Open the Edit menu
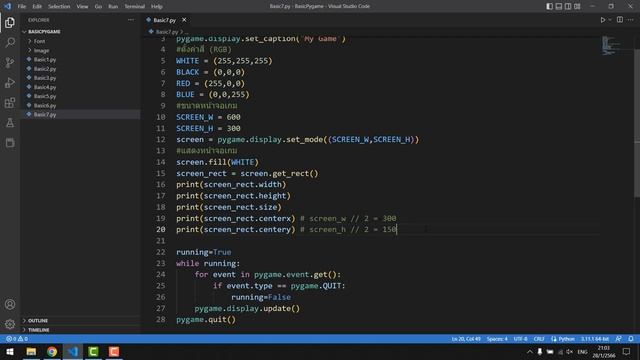Screen dimensions: 640x360 [37, 6]
